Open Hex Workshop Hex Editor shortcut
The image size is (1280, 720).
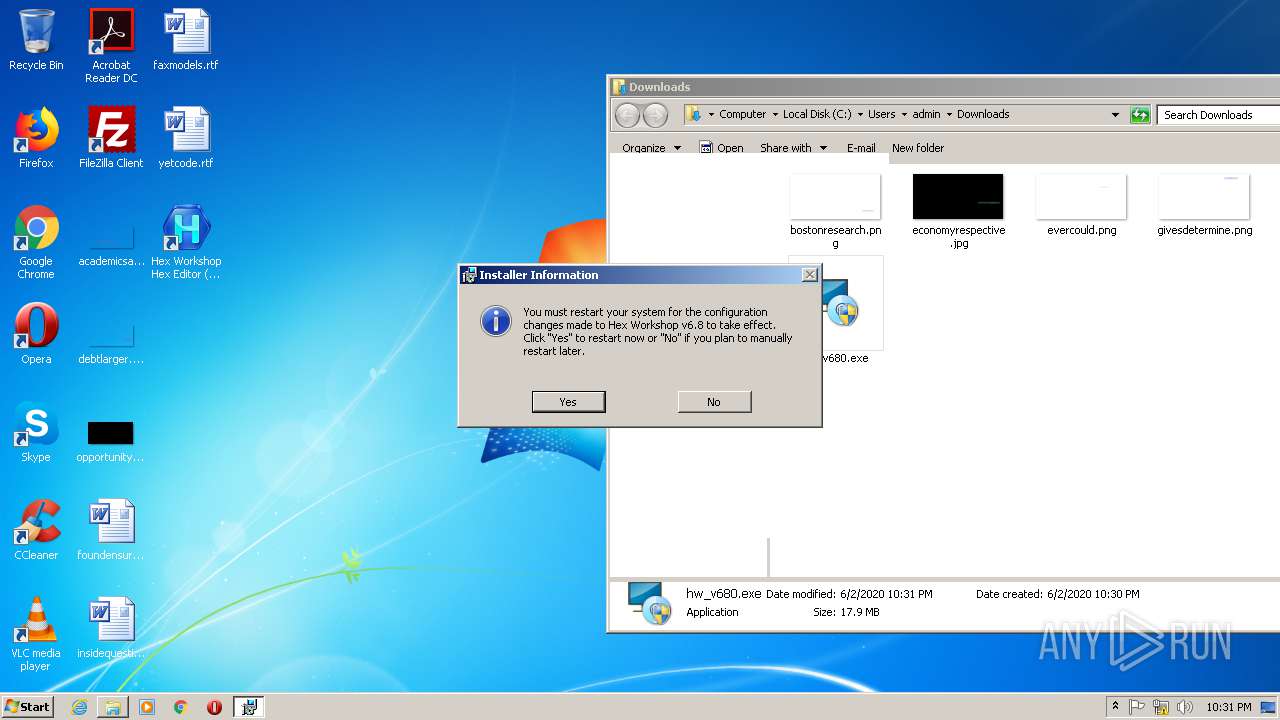coord(186,242)
